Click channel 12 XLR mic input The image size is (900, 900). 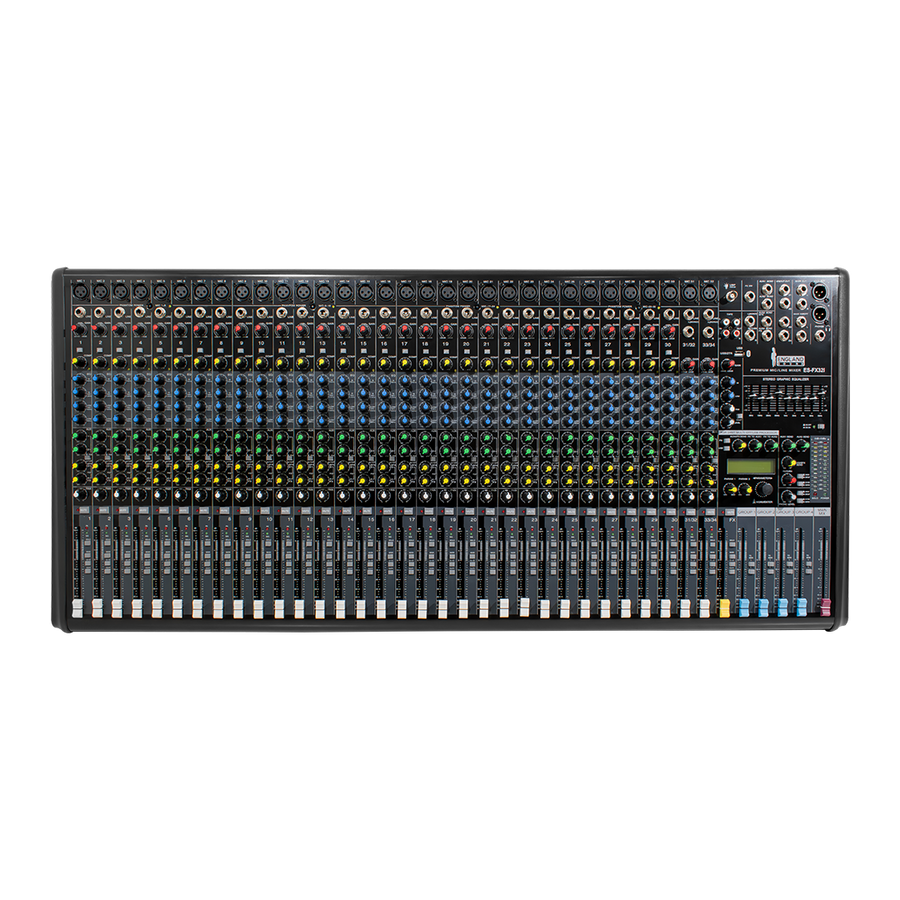(304, 292)
